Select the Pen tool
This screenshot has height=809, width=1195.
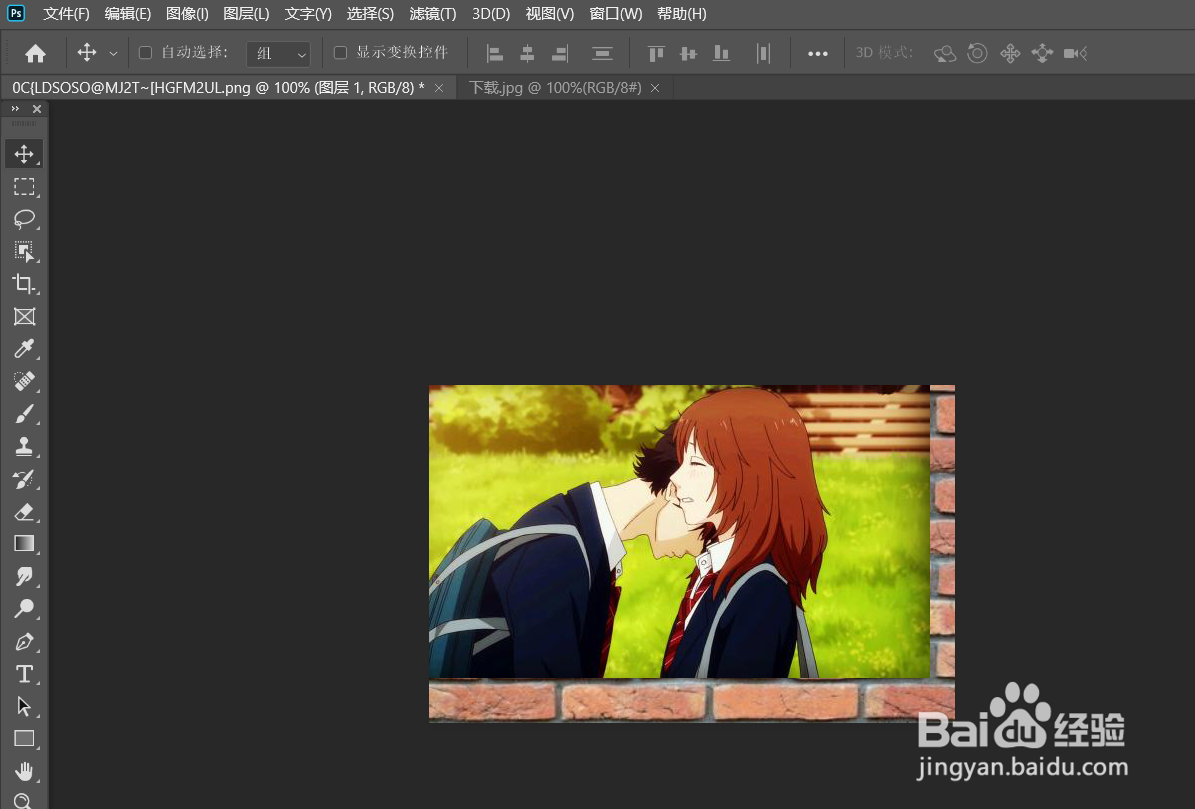24,641
